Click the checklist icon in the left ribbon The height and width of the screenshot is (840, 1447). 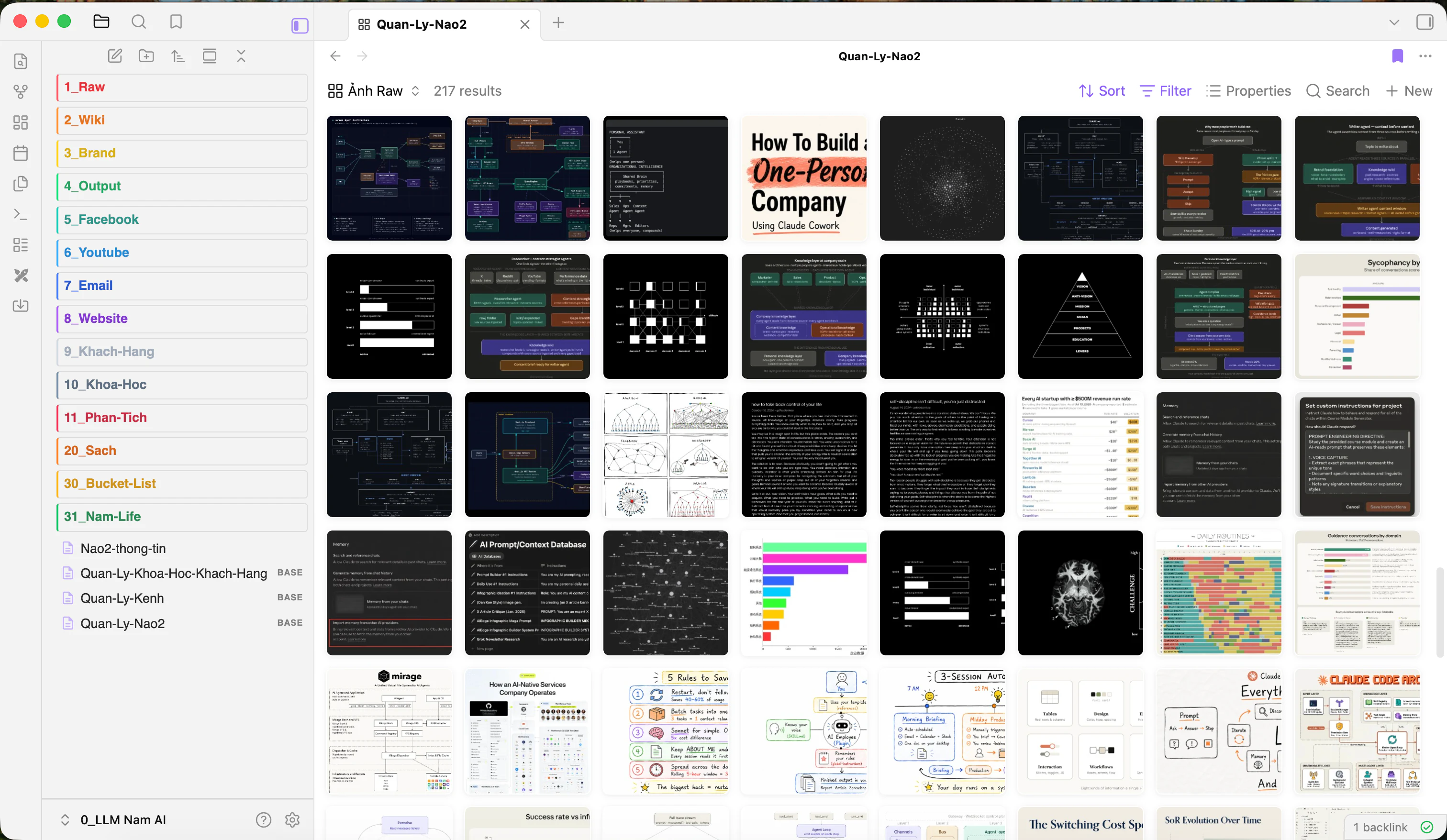click(21, 244)
